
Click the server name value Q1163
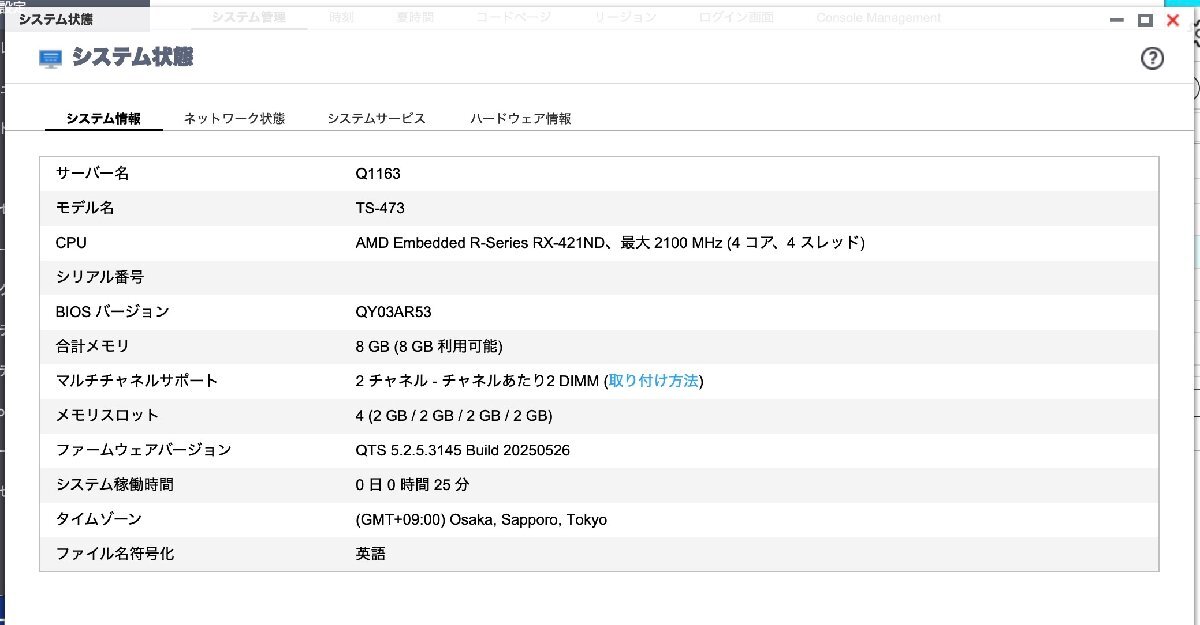pyautogui.click(x=378, y=174)
